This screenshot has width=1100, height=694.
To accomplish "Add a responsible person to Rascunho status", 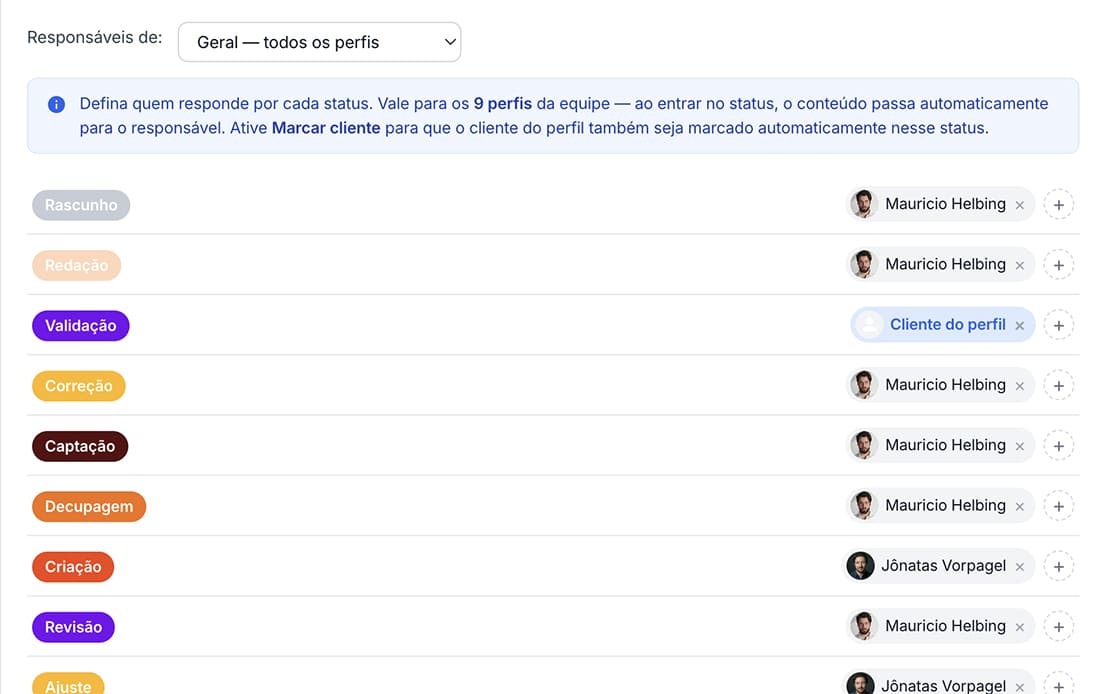I will 1059,205.
